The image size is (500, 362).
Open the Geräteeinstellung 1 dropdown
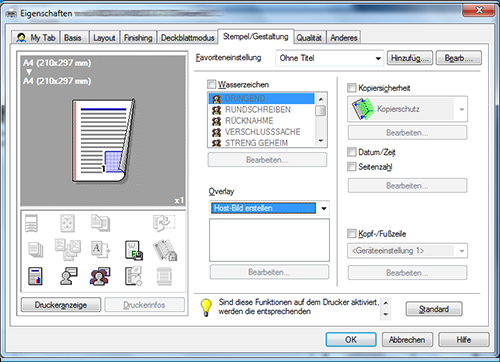tap(407, 251)
